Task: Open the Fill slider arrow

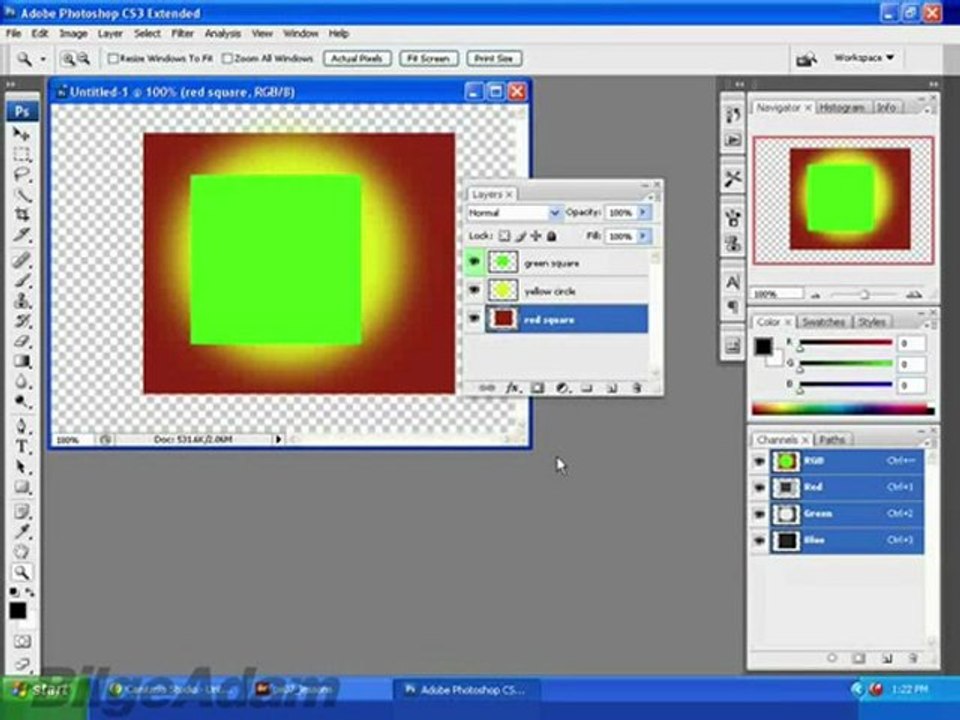Action: 643,236
